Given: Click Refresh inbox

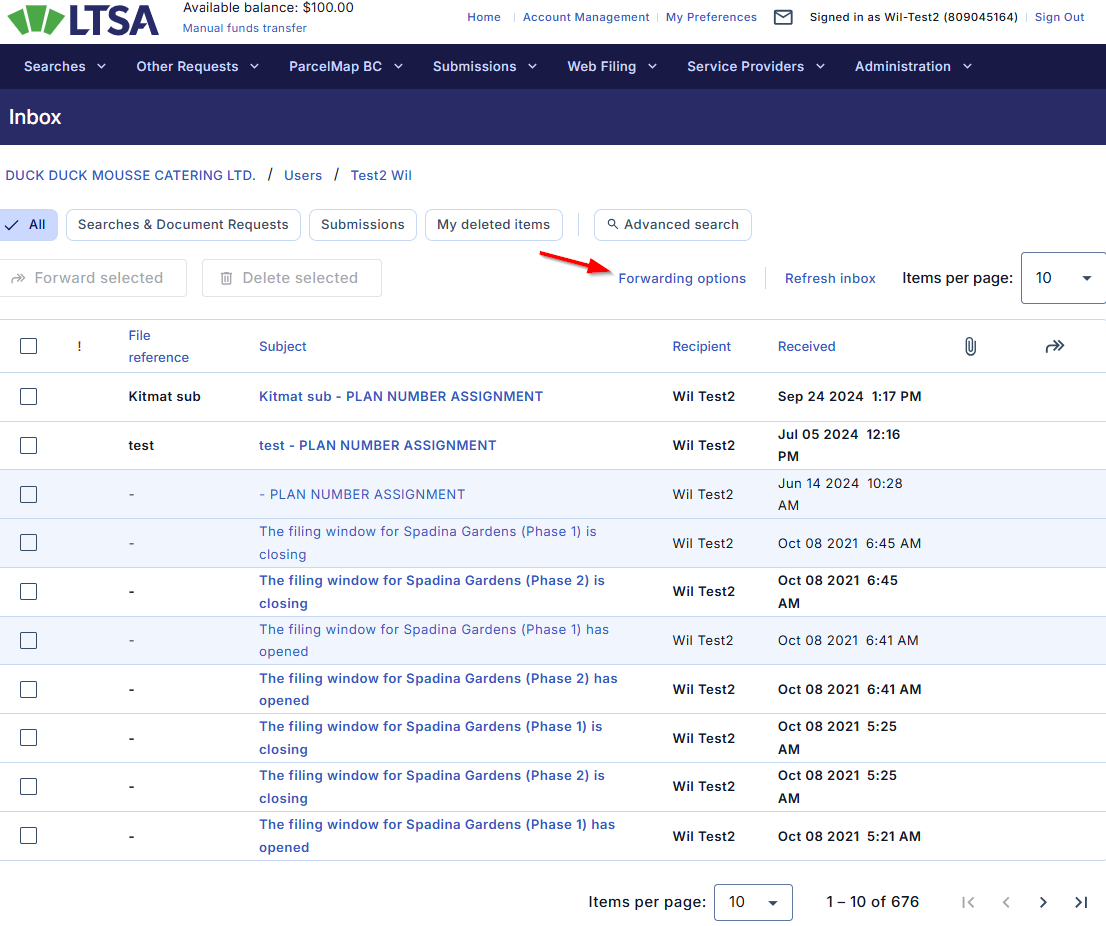Looking at the screenshot, I should pos(830,279).
